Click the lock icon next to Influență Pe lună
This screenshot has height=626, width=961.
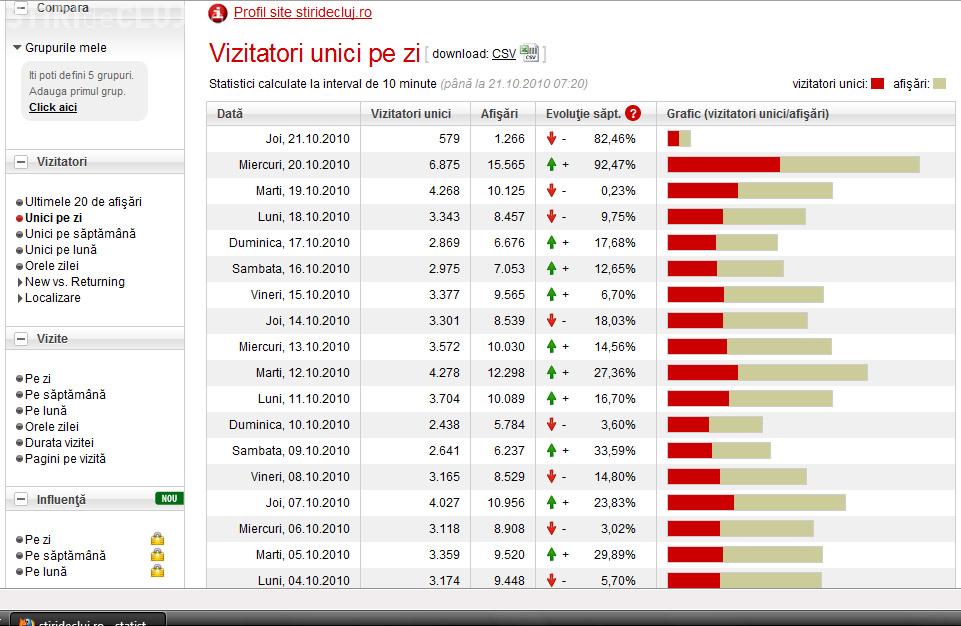click(157, 571)
